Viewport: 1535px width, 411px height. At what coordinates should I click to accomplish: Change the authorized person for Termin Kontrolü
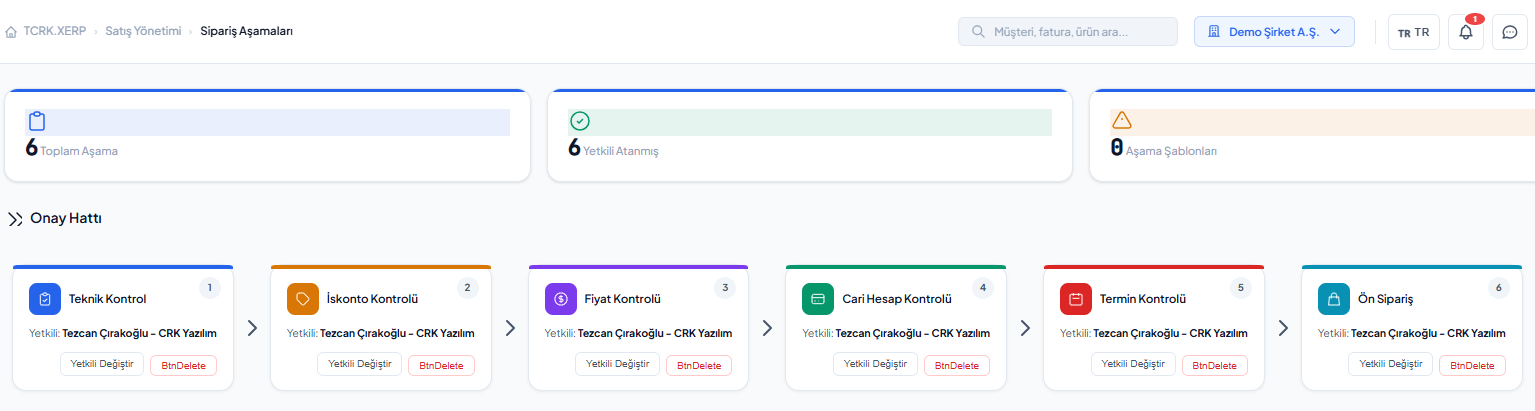(x=1134, y=364)
